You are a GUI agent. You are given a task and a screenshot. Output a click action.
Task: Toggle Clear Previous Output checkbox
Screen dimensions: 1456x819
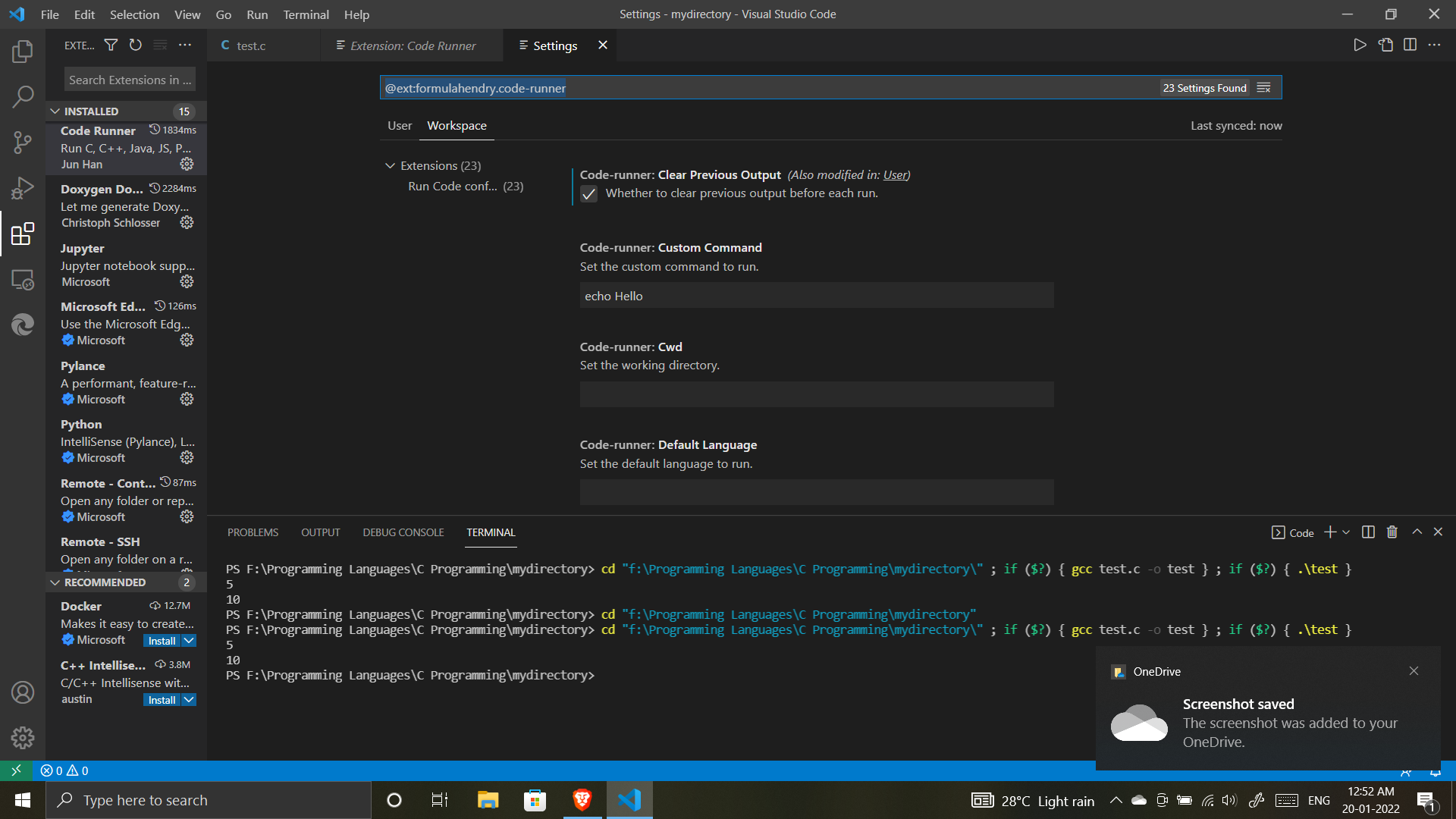click(589, 194)
